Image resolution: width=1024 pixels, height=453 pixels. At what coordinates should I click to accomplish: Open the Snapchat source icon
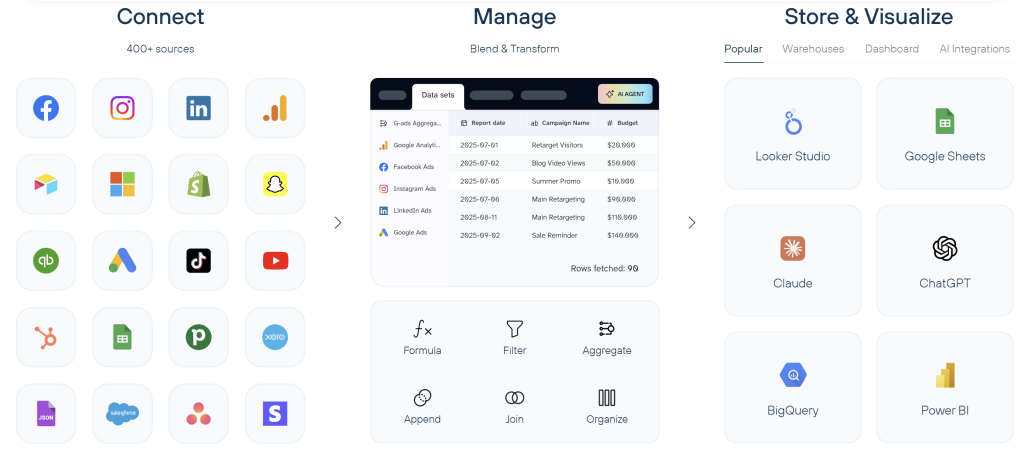275,185
